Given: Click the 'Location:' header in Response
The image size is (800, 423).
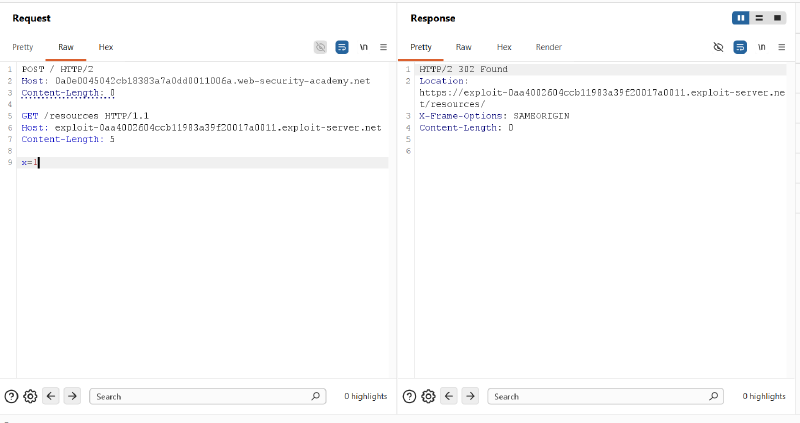Looking at the screenshot, I should click(x=443, y=81).
